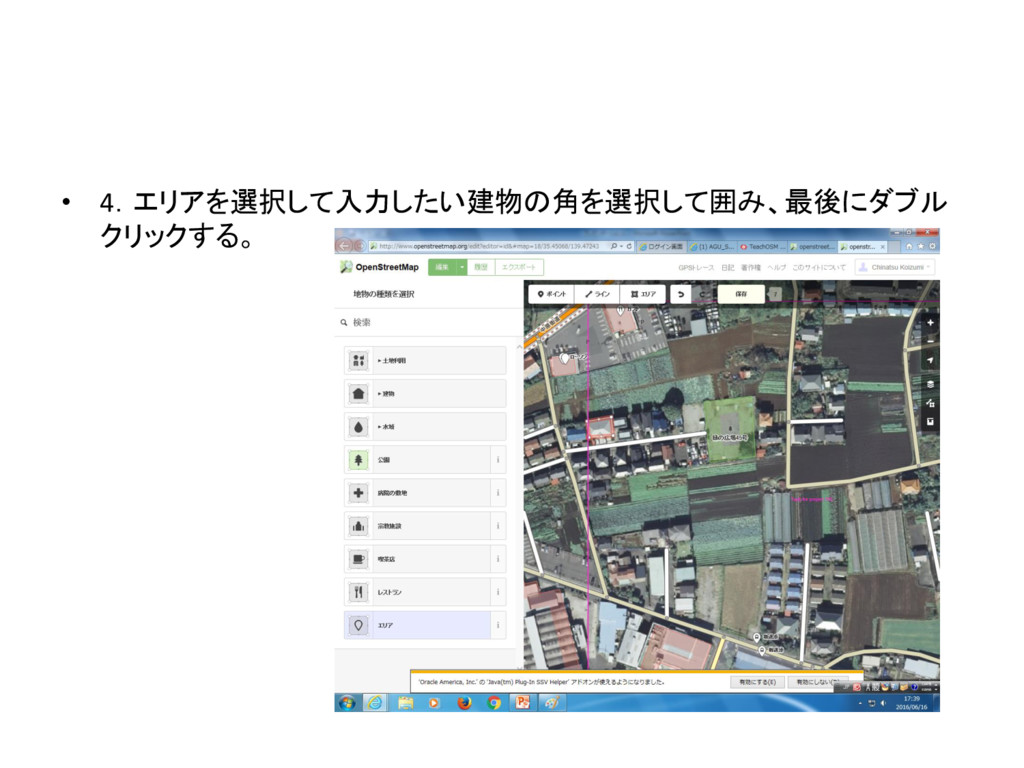Expand the 土地利用 (land use) category
The width and height of the screenshot is (1024, 768).
click(x=425, y=360)
